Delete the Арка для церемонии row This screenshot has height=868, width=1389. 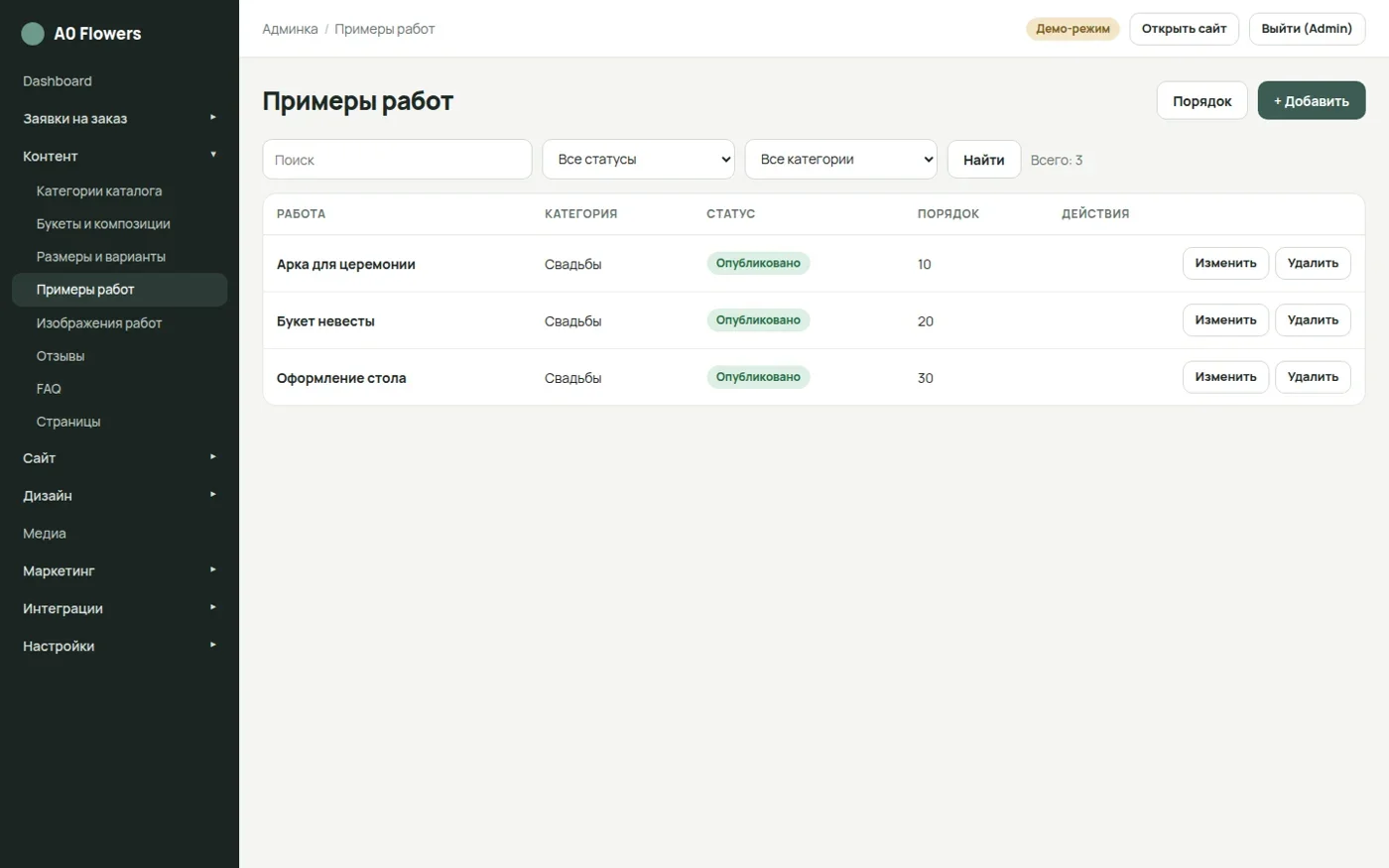pos(1313,264)
